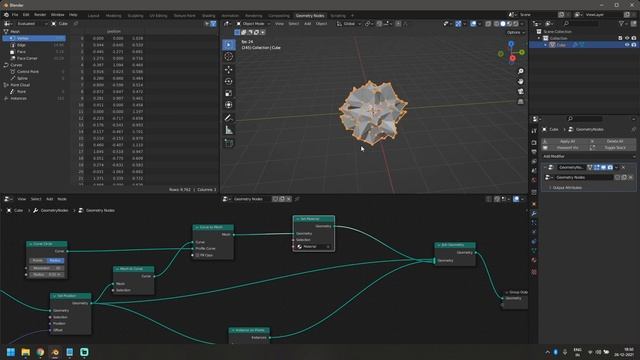This screenshot has height=360, width=640.
Task: Click the Delete All button
Action: [x=615, y=141]
